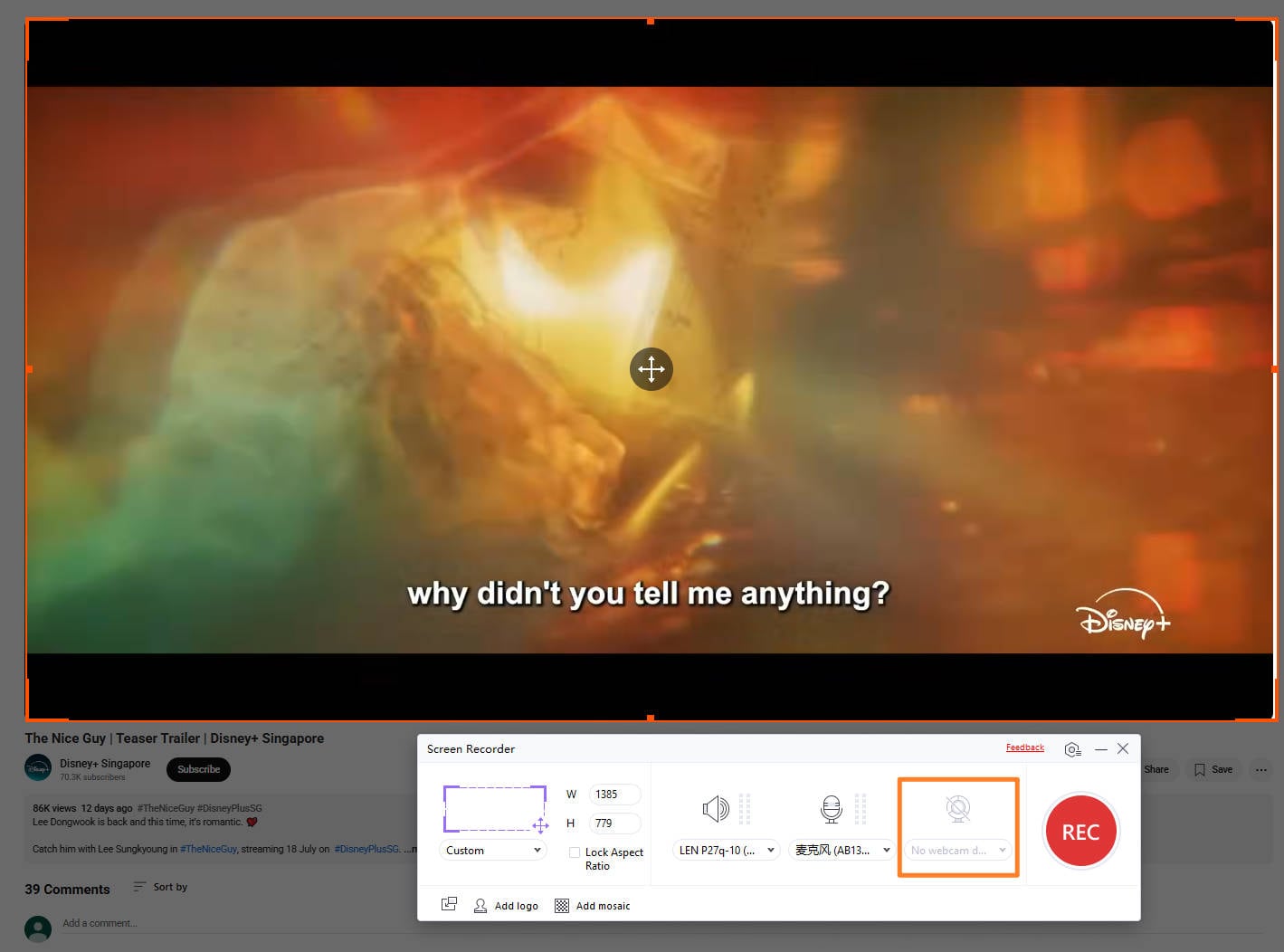Click the Add logo person icon
The width and height of the screenshot is (1284, 952).
[x=480, y=906]
